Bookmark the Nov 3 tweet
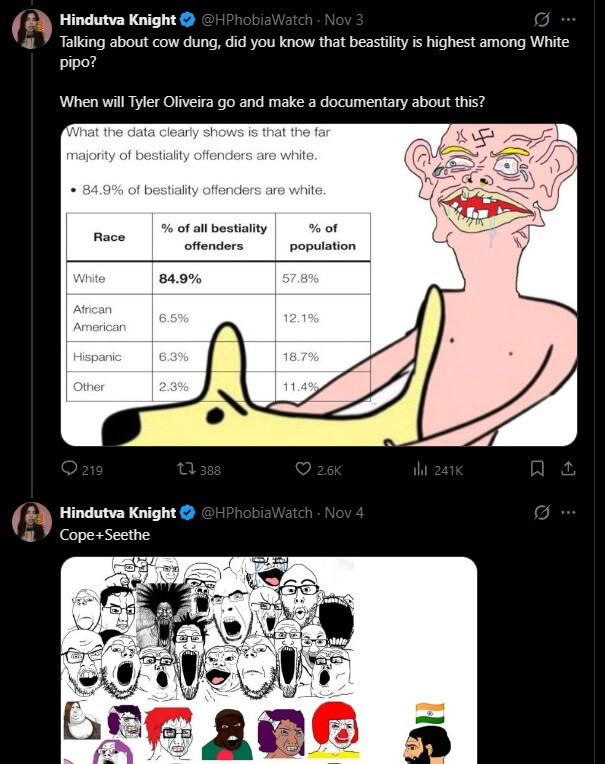This screenshot has height=764, width=605. pos(537,469)
